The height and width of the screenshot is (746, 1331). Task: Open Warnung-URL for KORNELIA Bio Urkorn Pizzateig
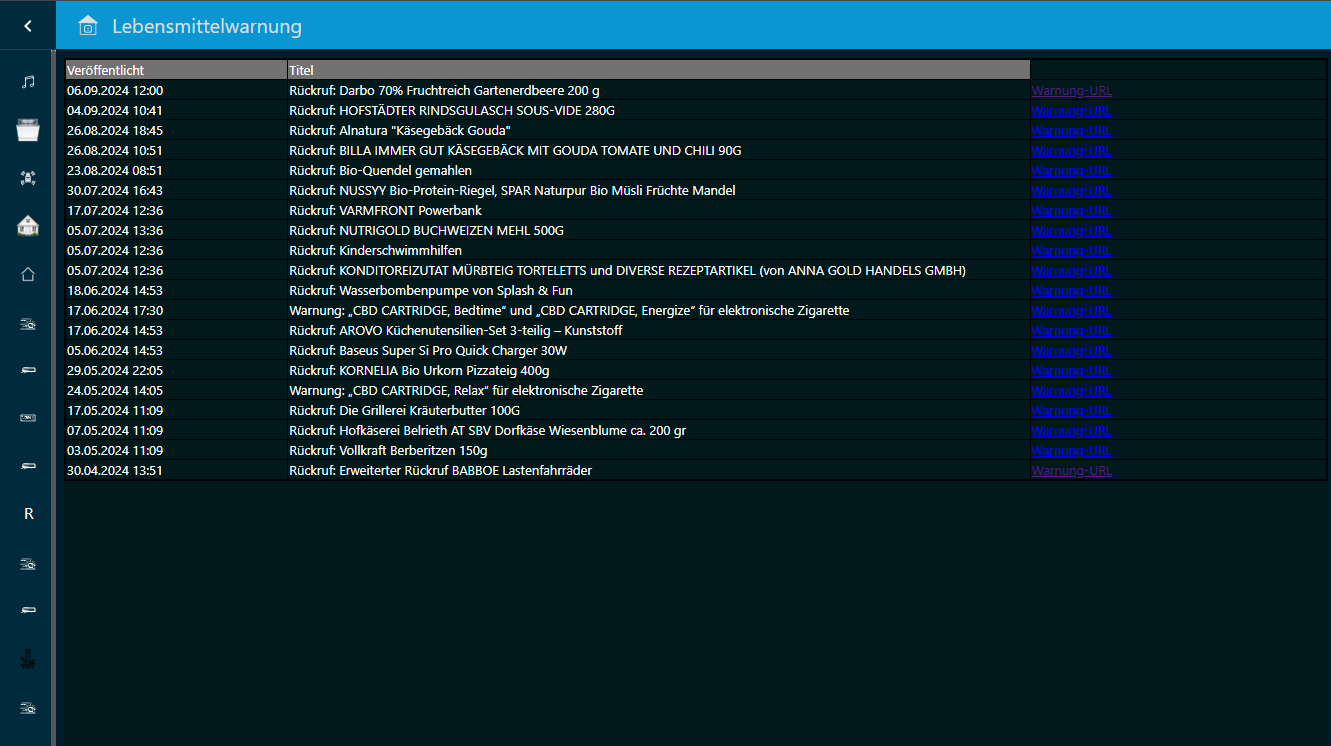pyautogui.click(x=1071, y=370)
